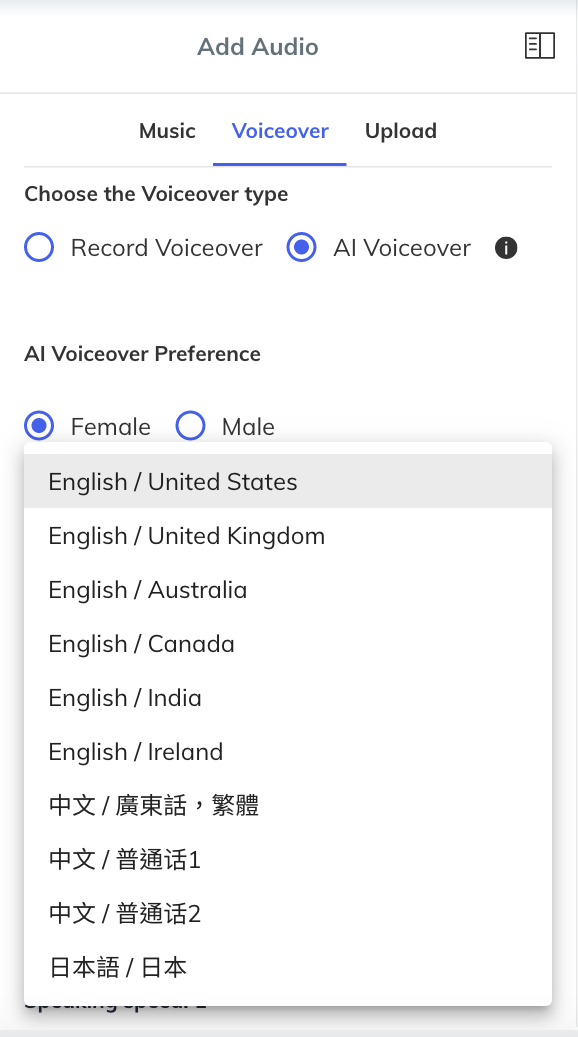The image size is (578, 1037).
Task: Choose the Male voice option
Action: point(190,426)
